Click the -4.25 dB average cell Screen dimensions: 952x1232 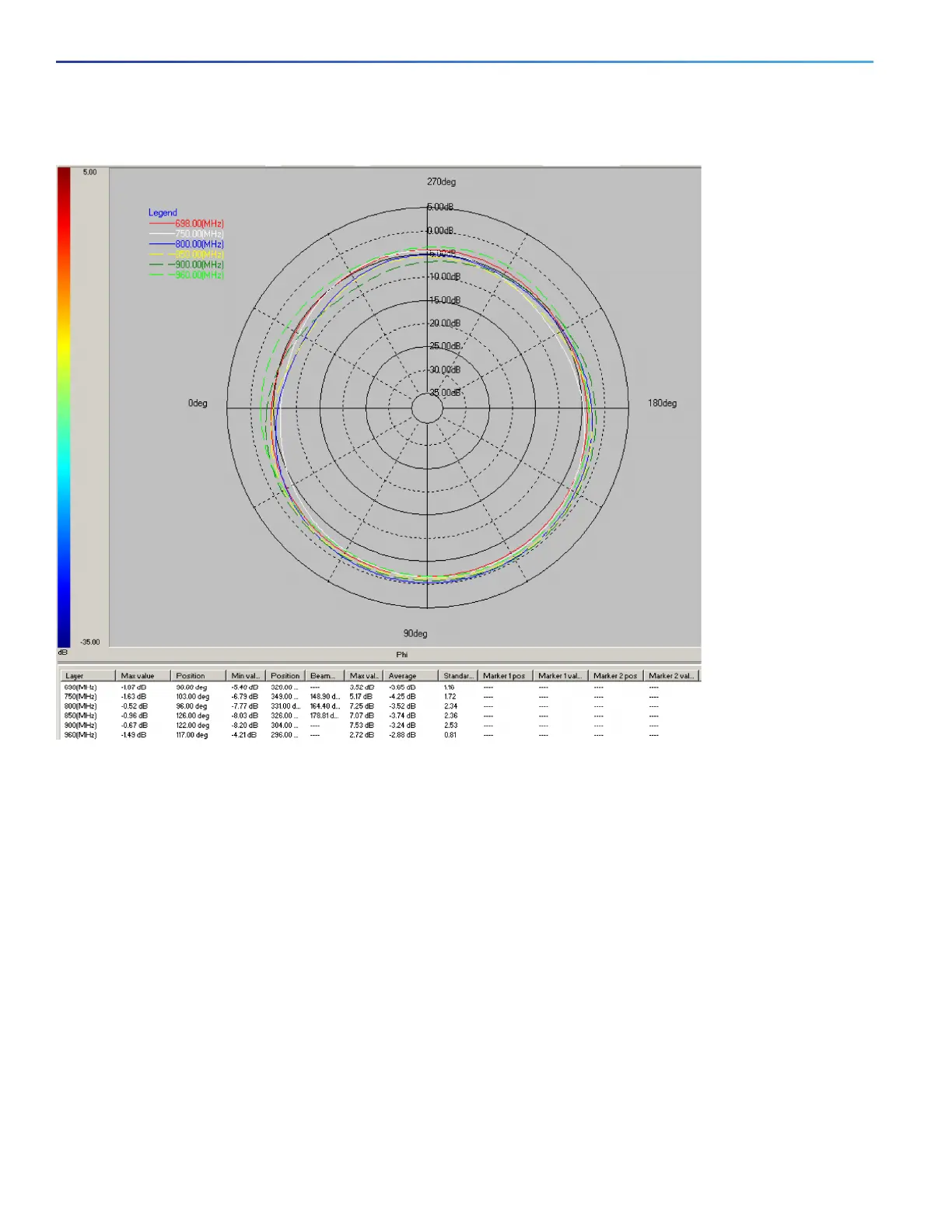pyautogui.click(x=402, y=697)
